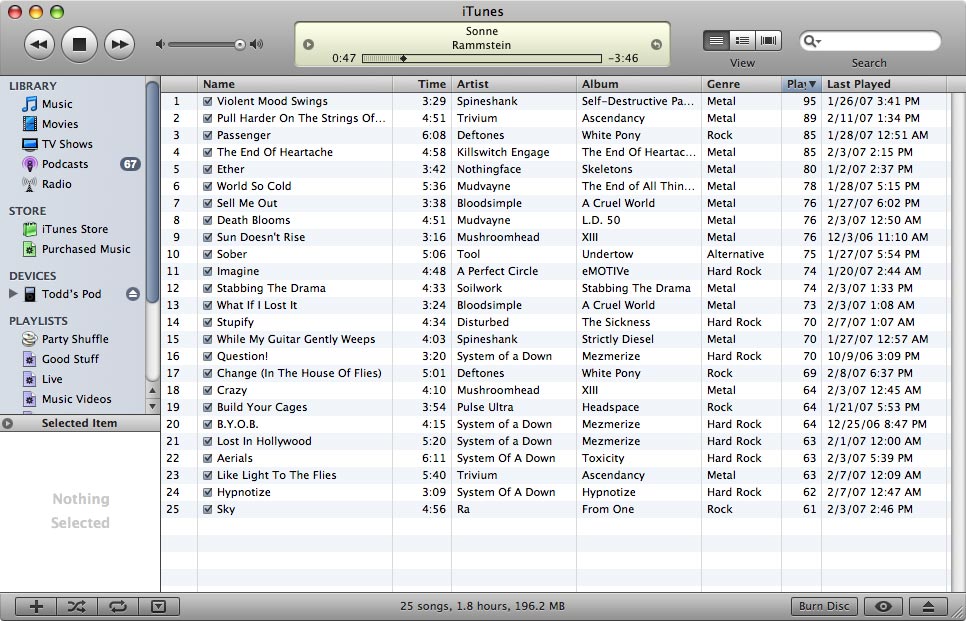The width and height of the screenshot is (966, 621).
Task: Click sidebar scrollbar up arrow
Action: click(153, 391)
